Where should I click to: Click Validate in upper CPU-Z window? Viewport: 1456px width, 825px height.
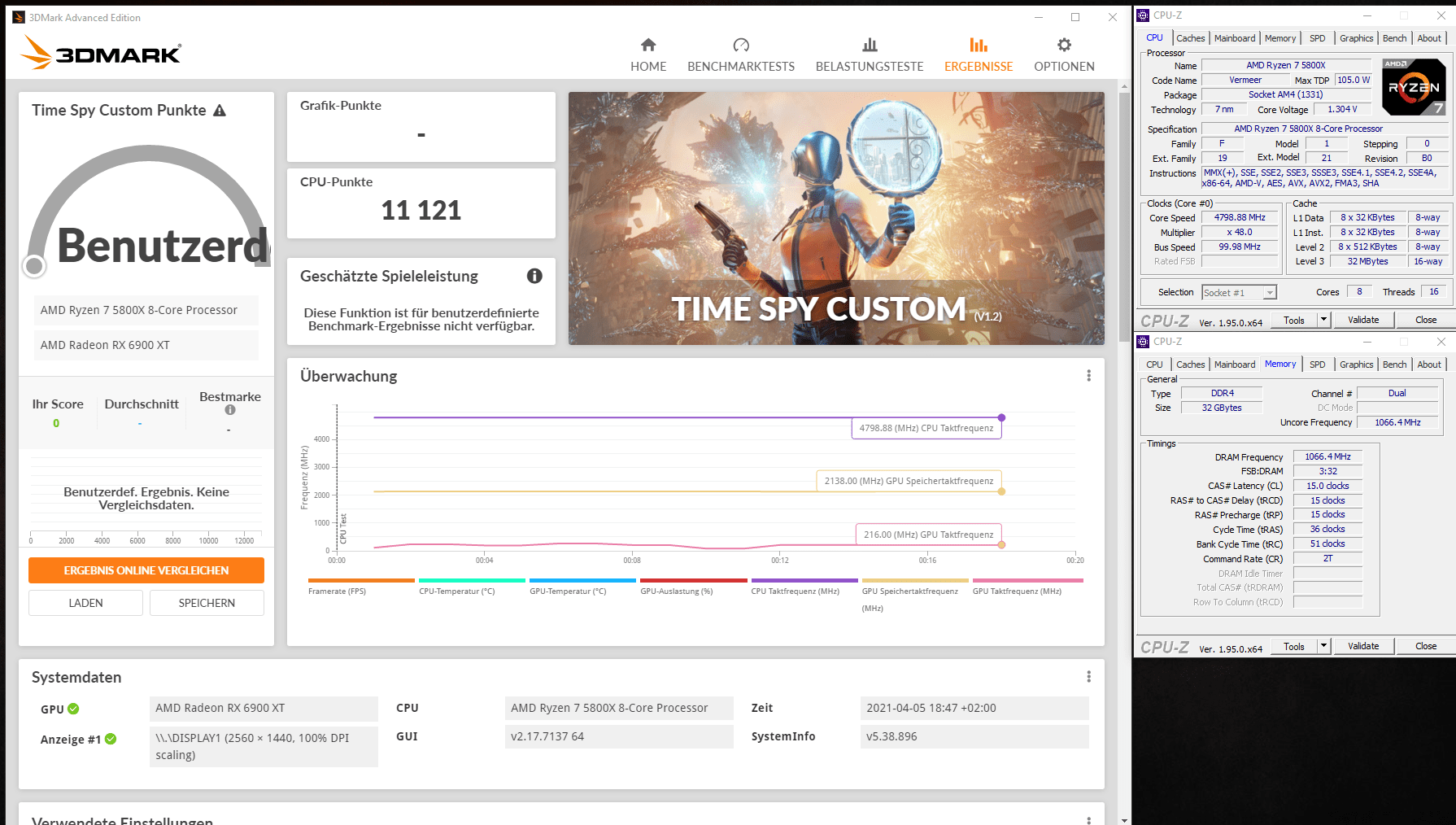pos(1363,320)
